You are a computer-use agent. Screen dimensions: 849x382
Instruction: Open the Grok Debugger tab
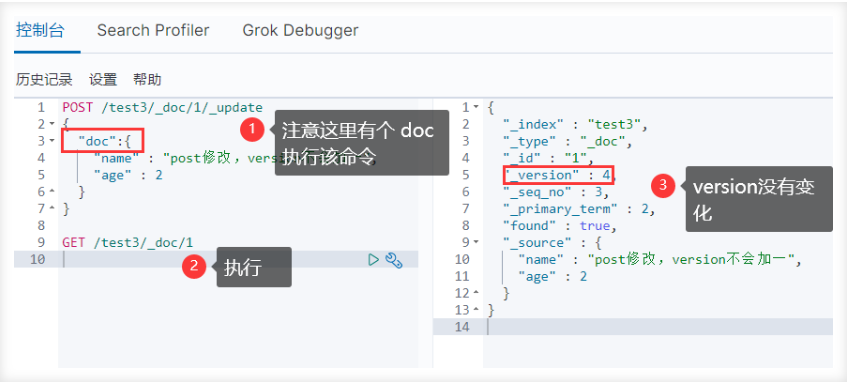pyautogui.click(x=300, y=30)
